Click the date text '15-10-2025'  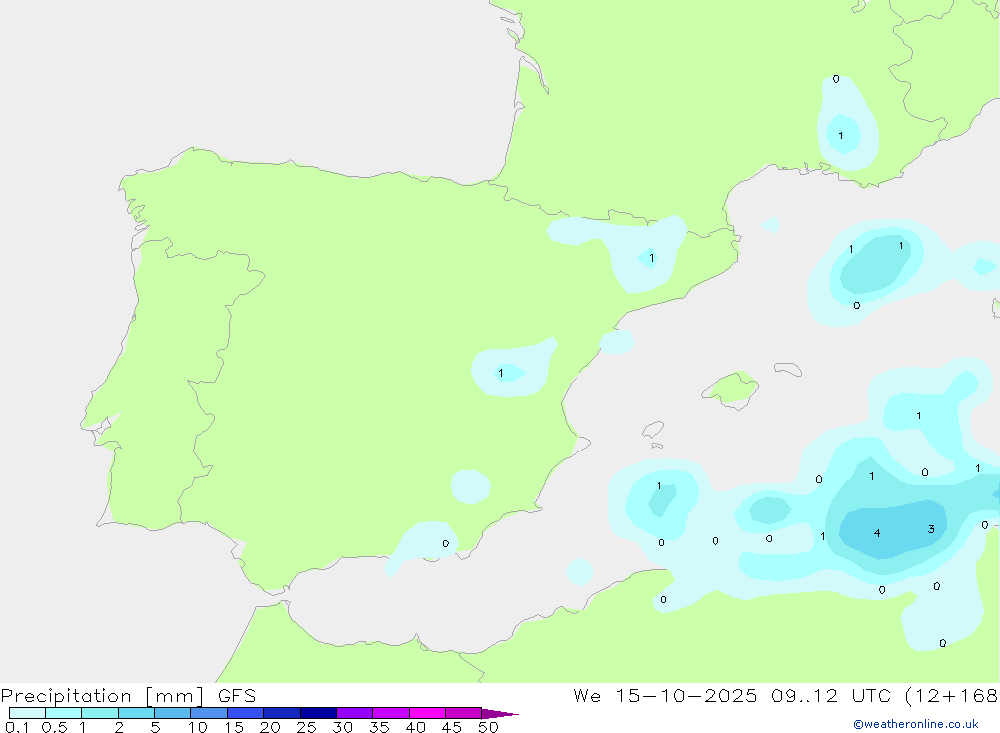[686, 695]
